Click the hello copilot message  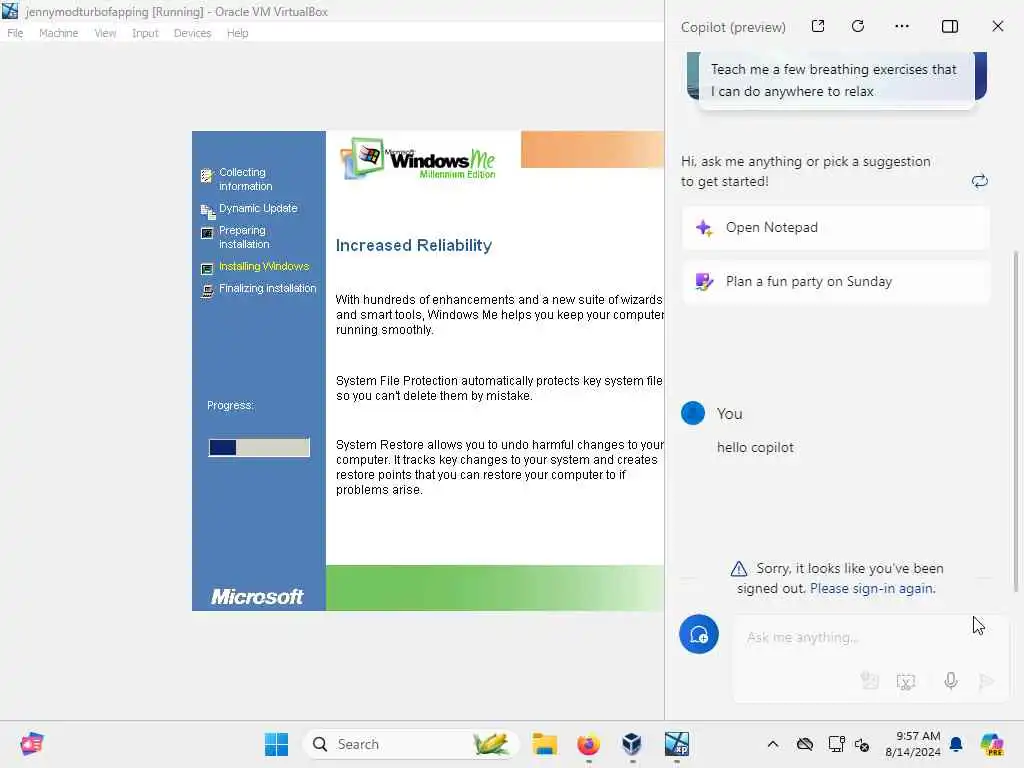click(x=755, y=447)
